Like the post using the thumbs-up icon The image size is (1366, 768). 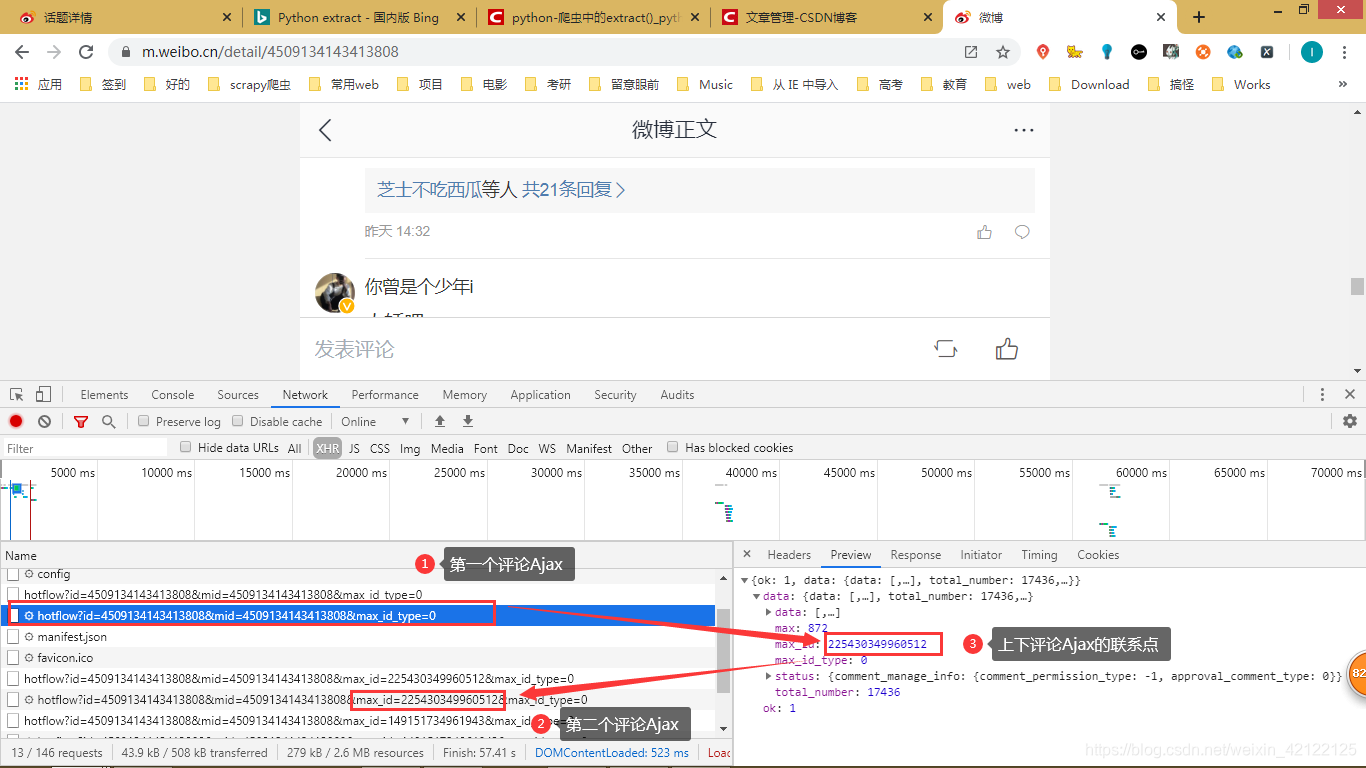(1007, 348)
